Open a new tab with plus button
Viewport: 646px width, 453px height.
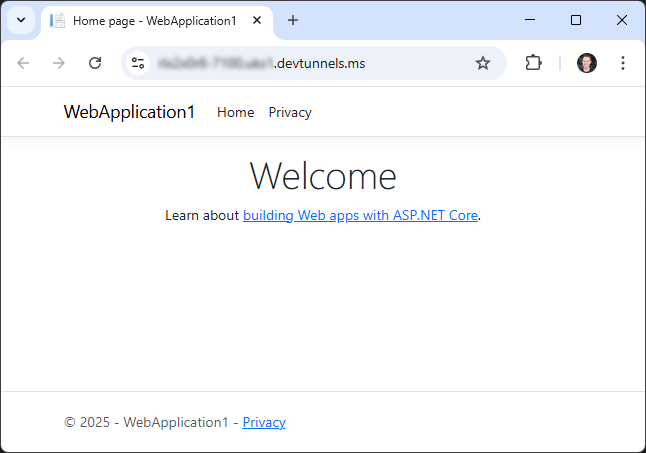(x=293, y=20)
